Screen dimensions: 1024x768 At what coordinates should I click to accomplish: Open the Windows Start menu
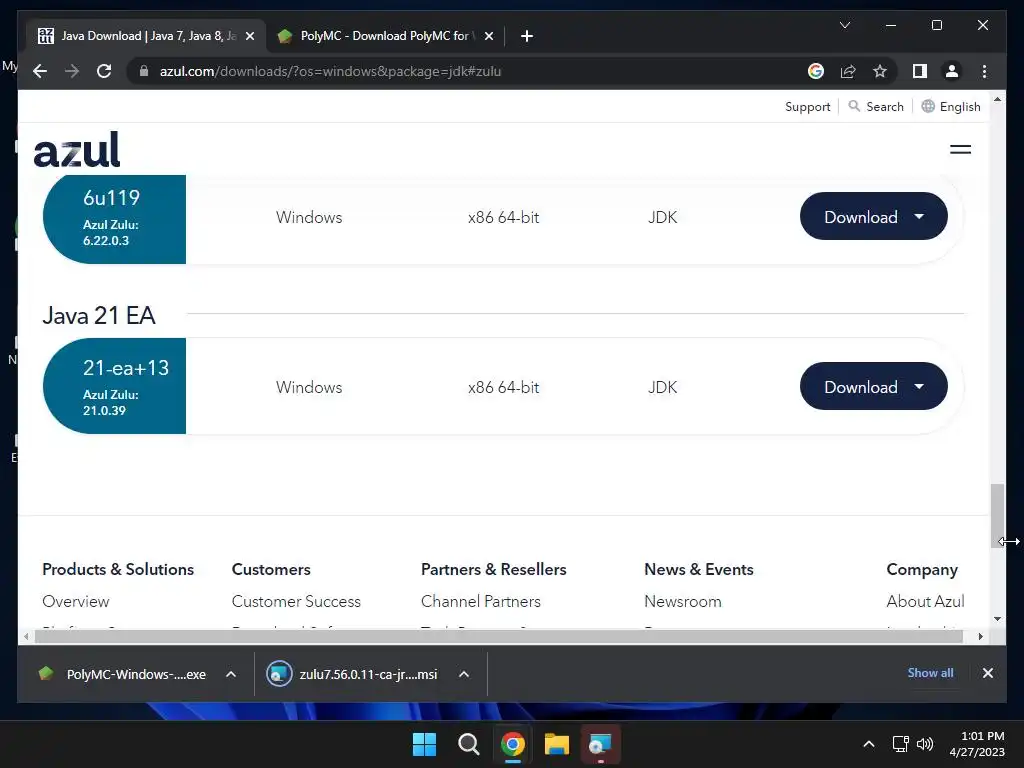tap(424, 744)
